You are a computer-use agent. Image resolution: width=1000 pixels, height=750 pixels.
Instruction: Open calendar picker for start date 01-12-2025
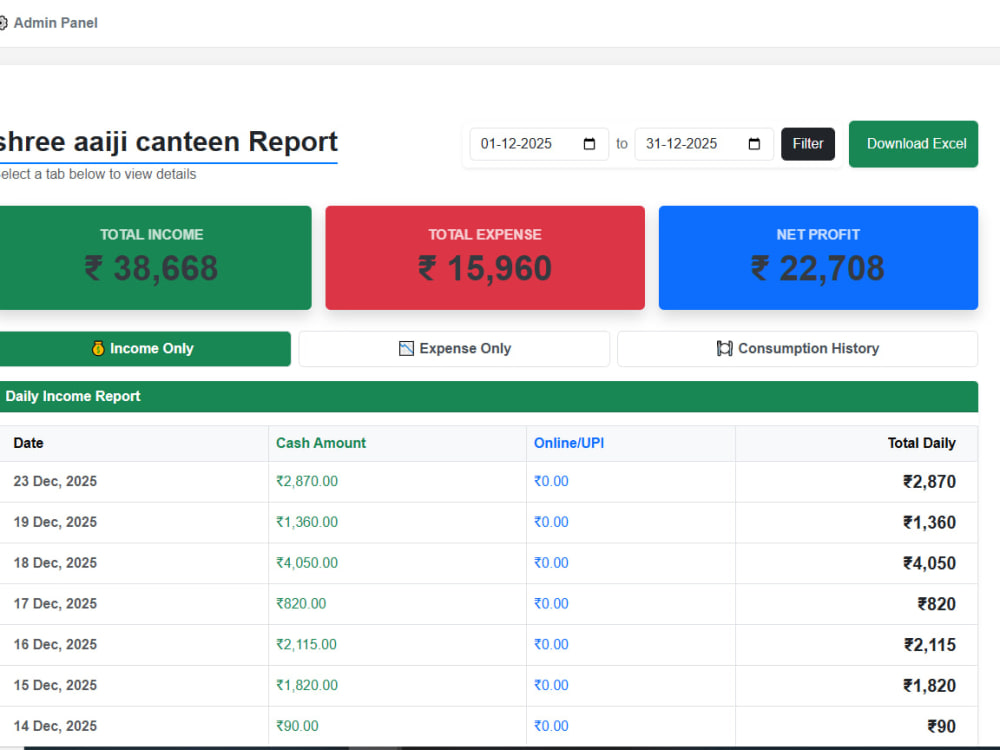589,144
